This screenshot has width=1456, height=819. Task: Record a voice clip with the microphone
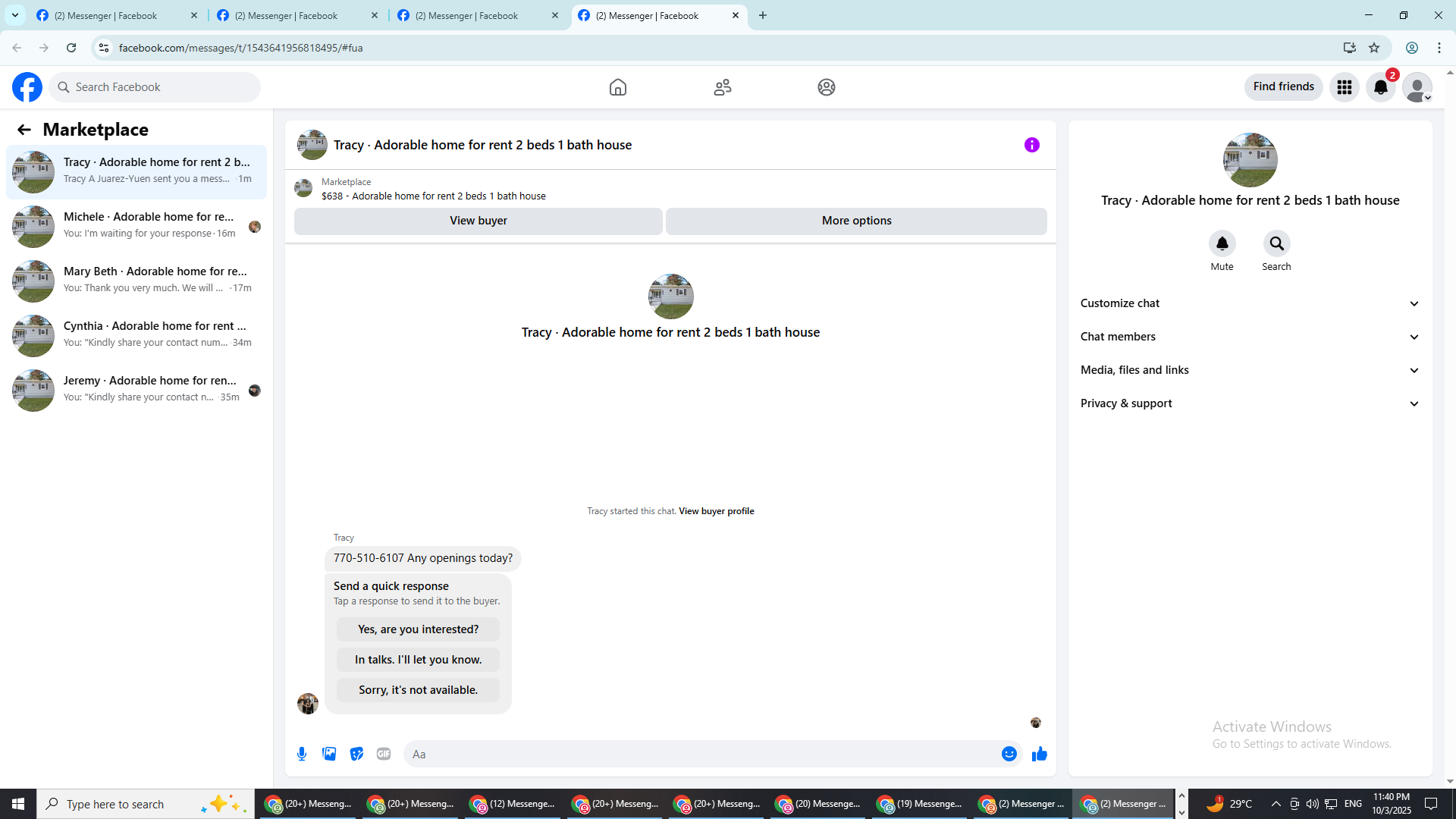click(x=302, y=754)
